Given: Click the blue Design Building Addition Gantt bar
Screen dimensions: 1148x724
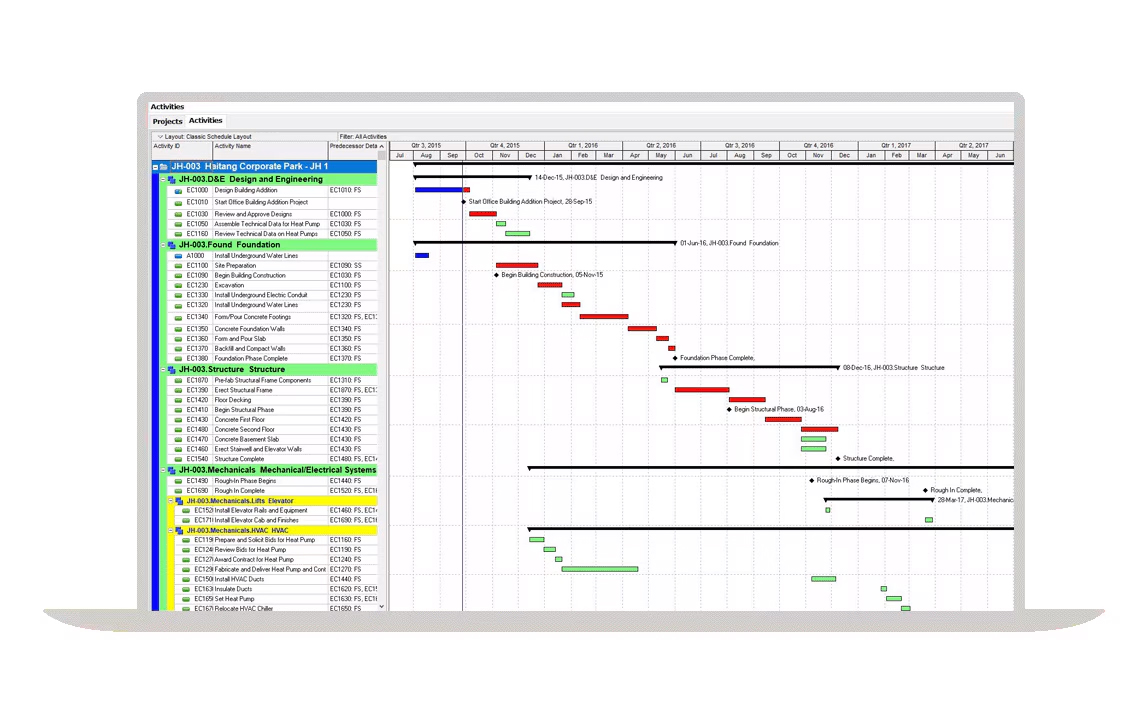Looking at the screenshot, I should pyautogui.click(x=438, y=190).
